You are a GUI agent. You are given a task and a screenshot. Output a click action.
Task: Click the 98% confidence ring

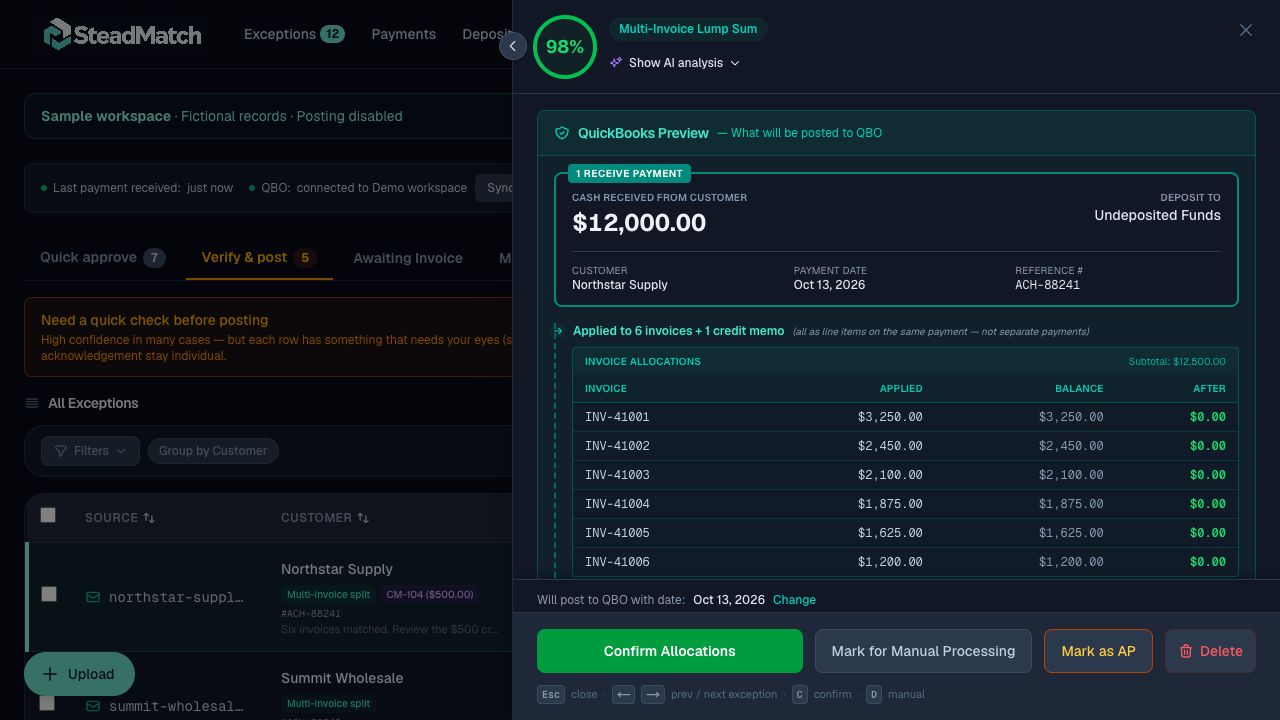(565, 46)
